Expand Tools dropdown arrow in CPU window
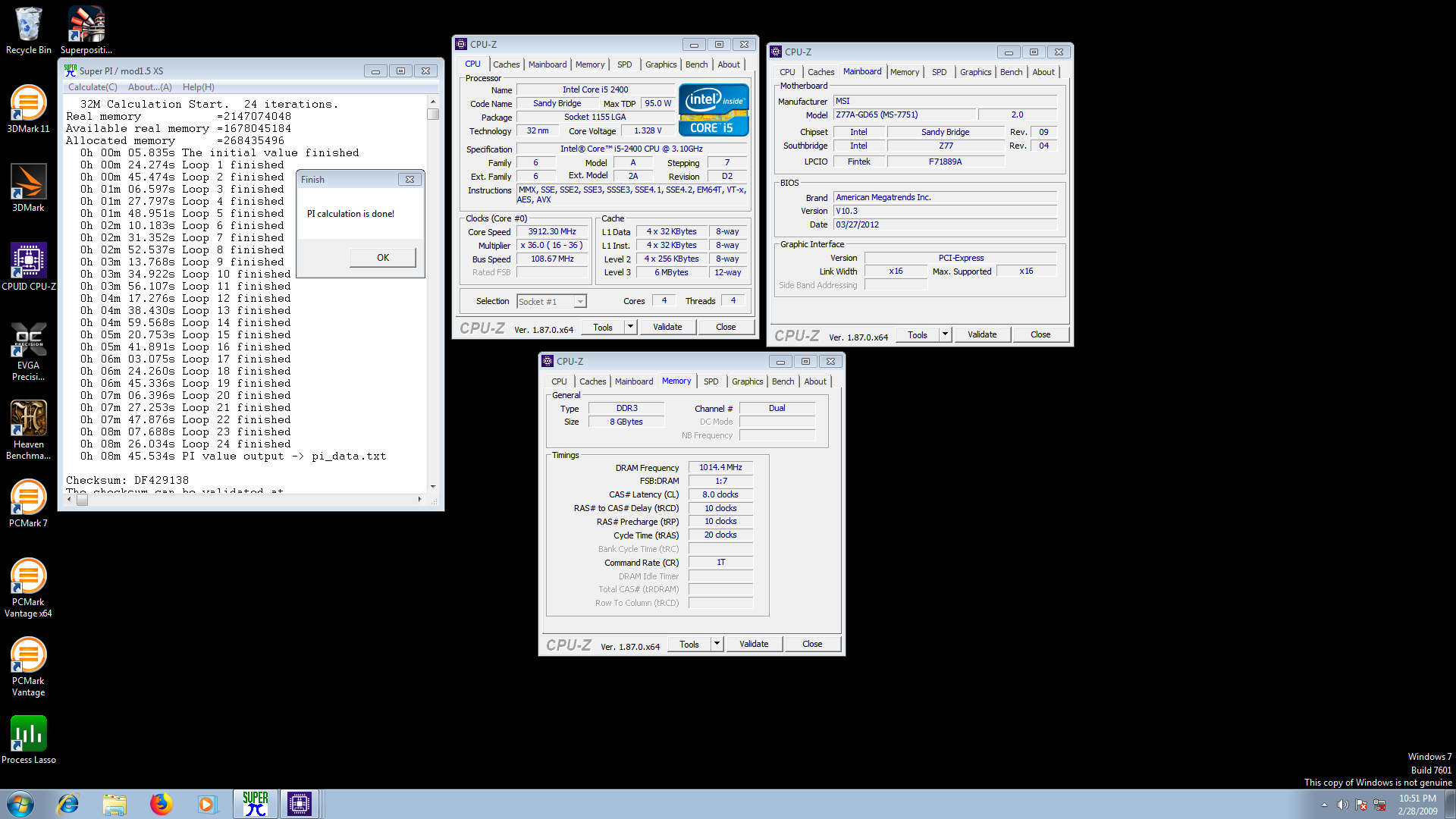 pos(630,327)
